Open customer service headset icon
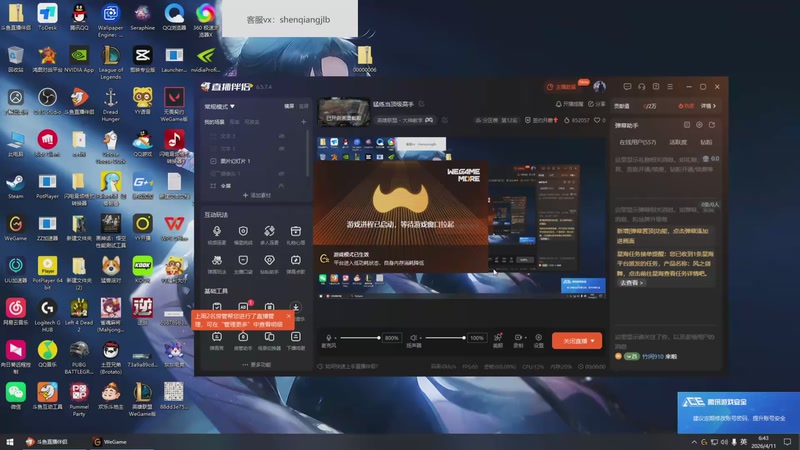Viewport: 800px width, 450px height. (641, 87)
